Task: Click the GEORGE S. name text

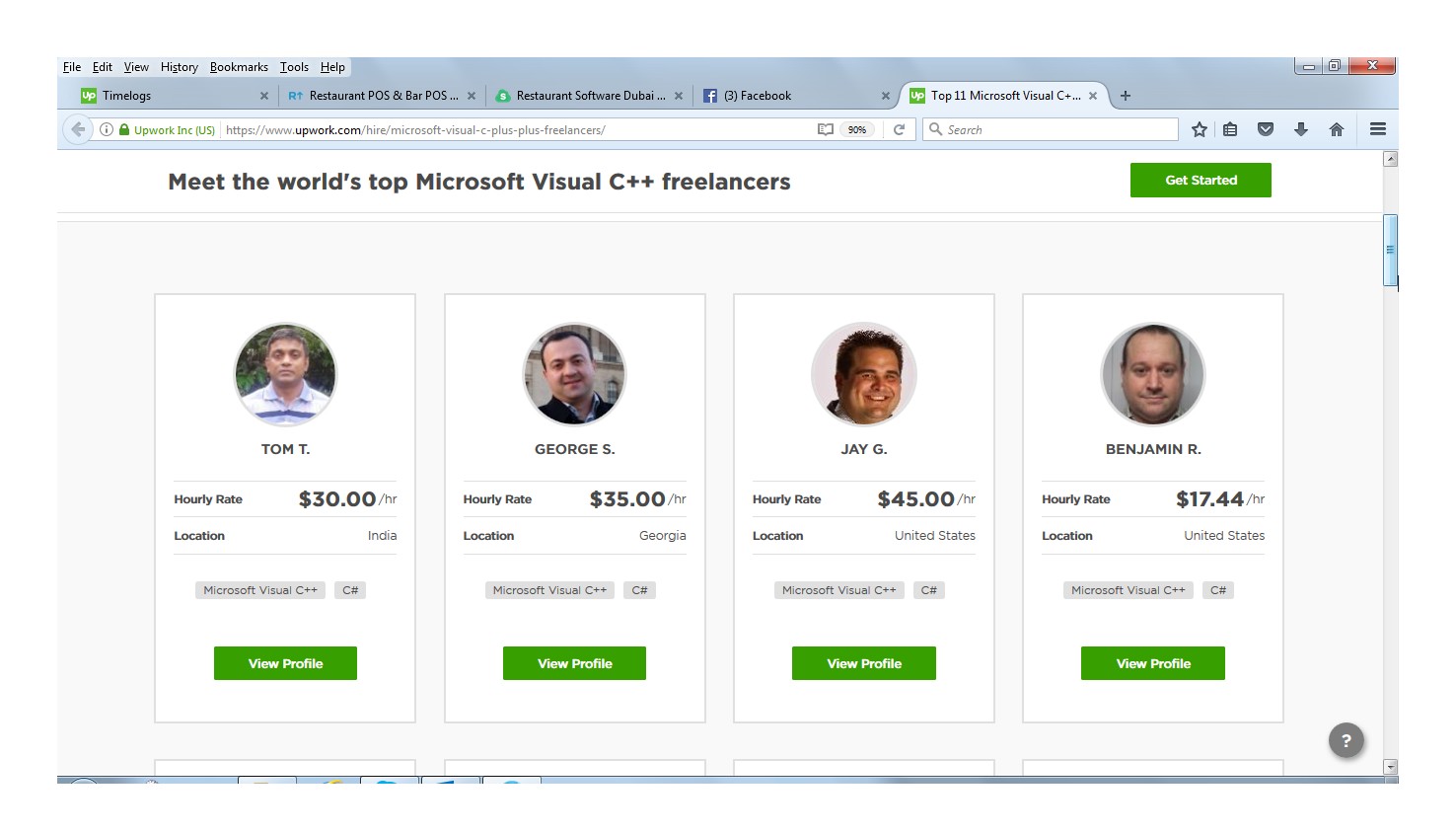Action: [x=574, y=449]
